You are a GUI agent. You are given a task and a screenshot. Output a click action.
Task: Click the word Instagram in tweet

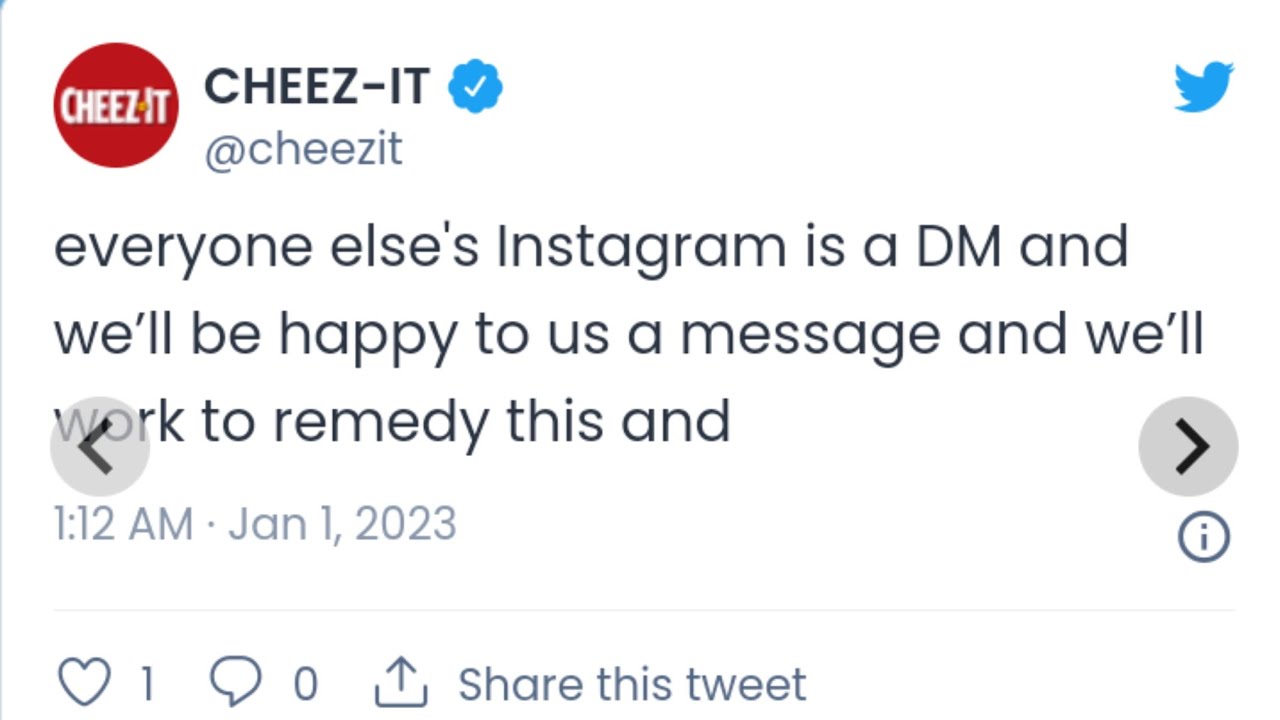pyautogui.click(x=641, y=249)
